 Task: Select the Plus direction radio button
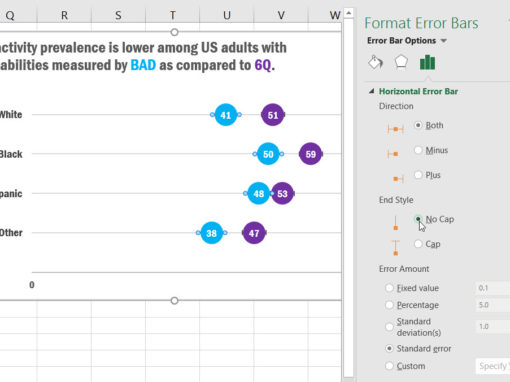pyautogui.click(x=418, y=175)
